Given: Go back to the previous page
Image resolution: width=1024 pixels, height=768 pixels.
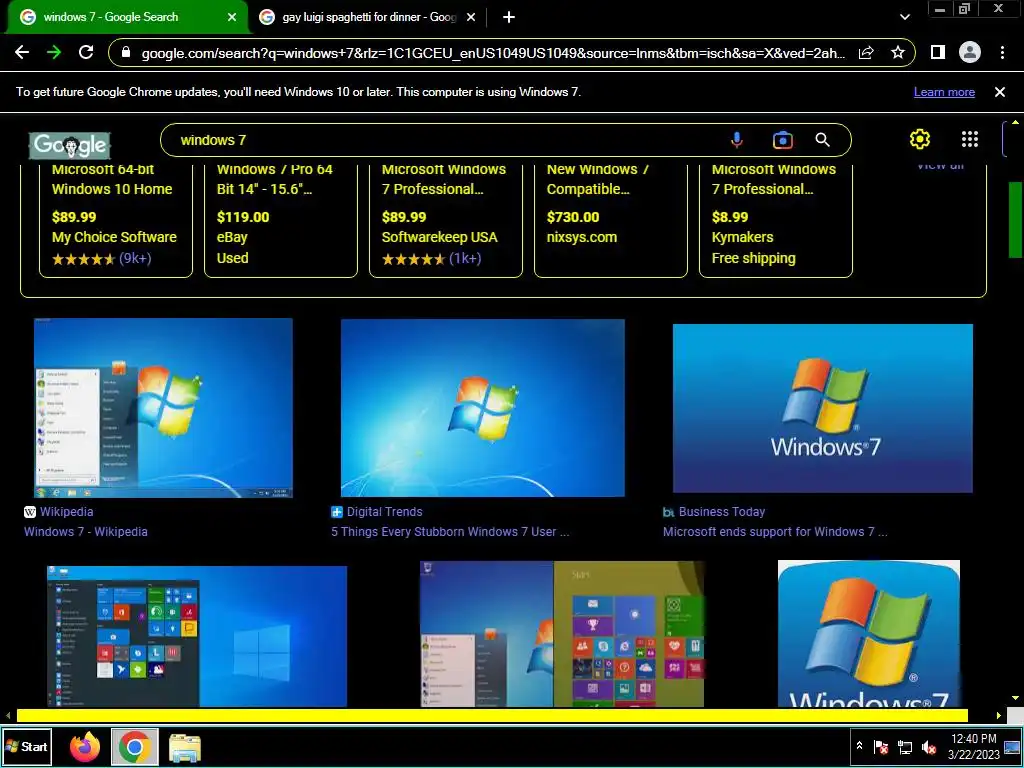Looking at the screenshot, I should 22,52.
